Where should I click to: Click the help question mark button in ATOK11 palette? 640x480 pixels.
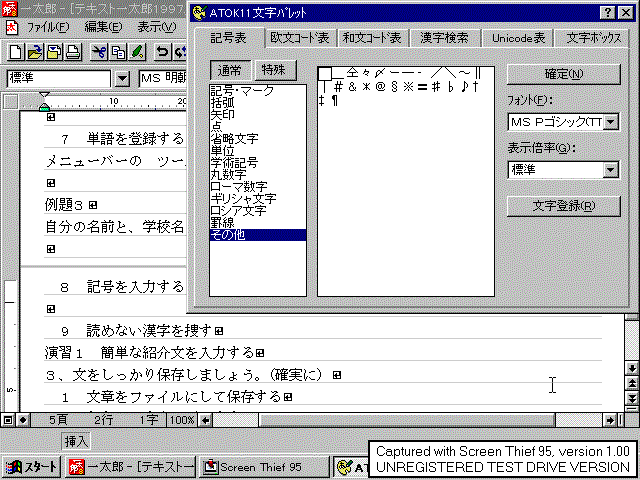608,13
